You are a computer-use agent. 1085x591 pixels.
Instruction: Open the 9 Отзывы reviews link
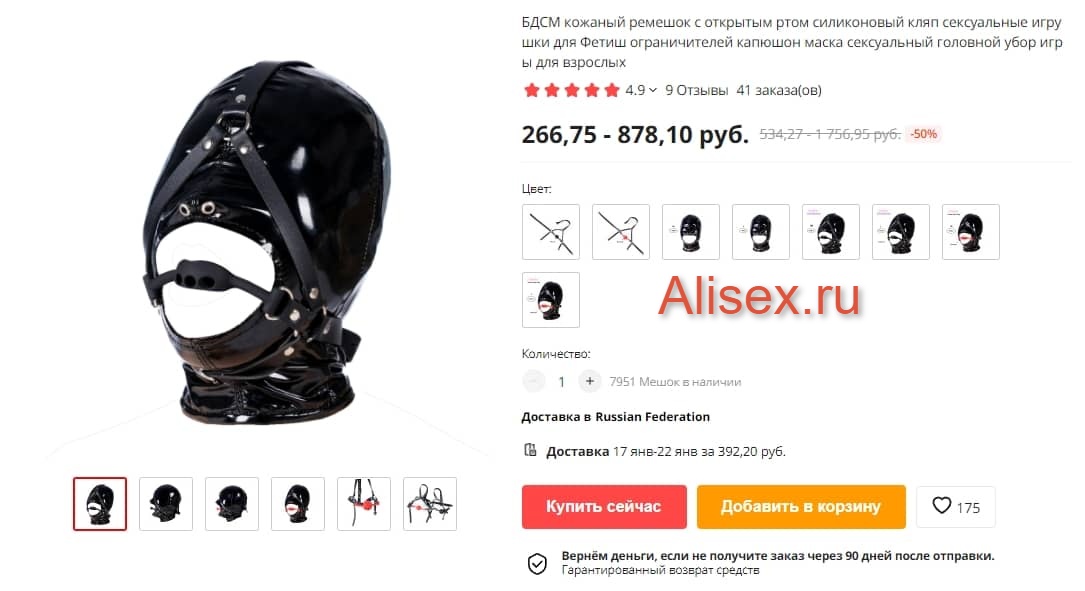point(697,90)
